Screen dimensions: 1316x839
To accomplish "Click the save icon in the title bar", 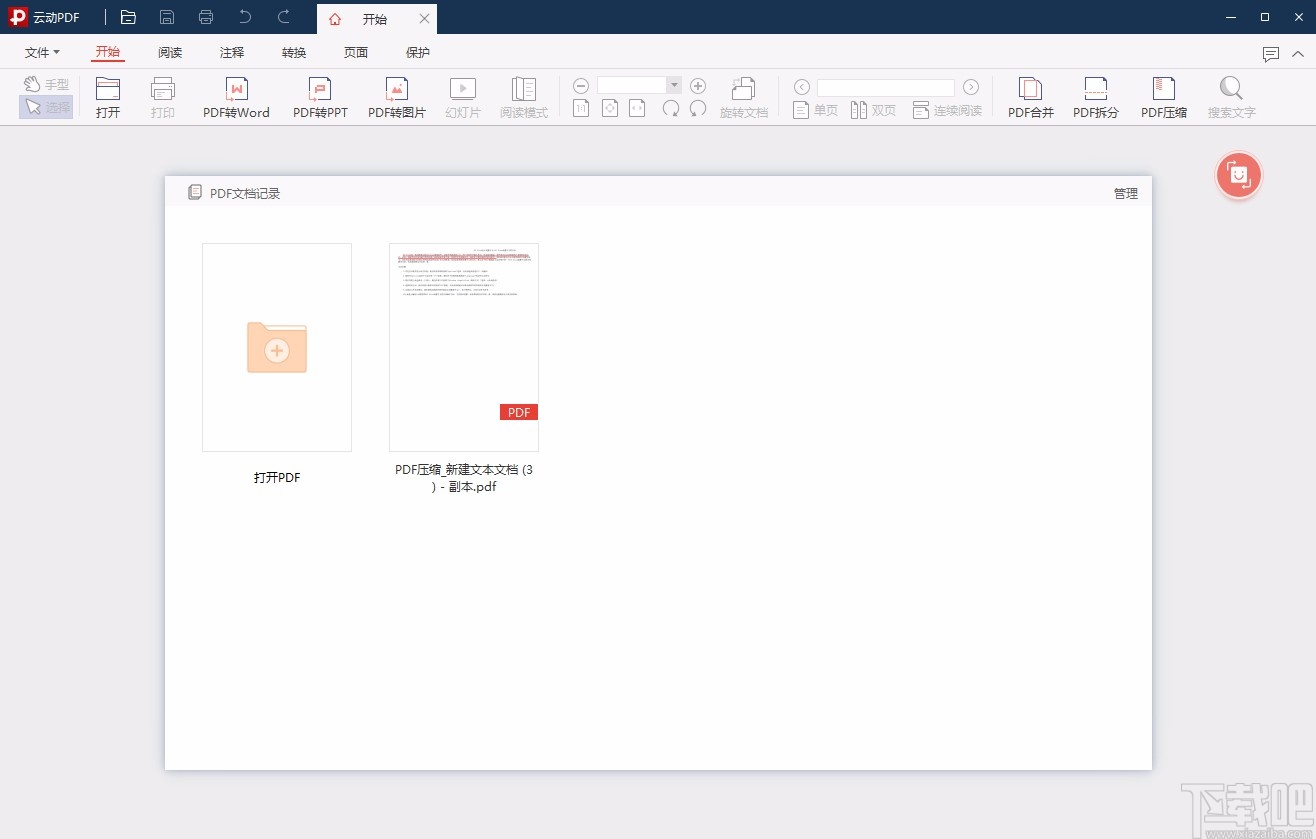I will [167, 17].
